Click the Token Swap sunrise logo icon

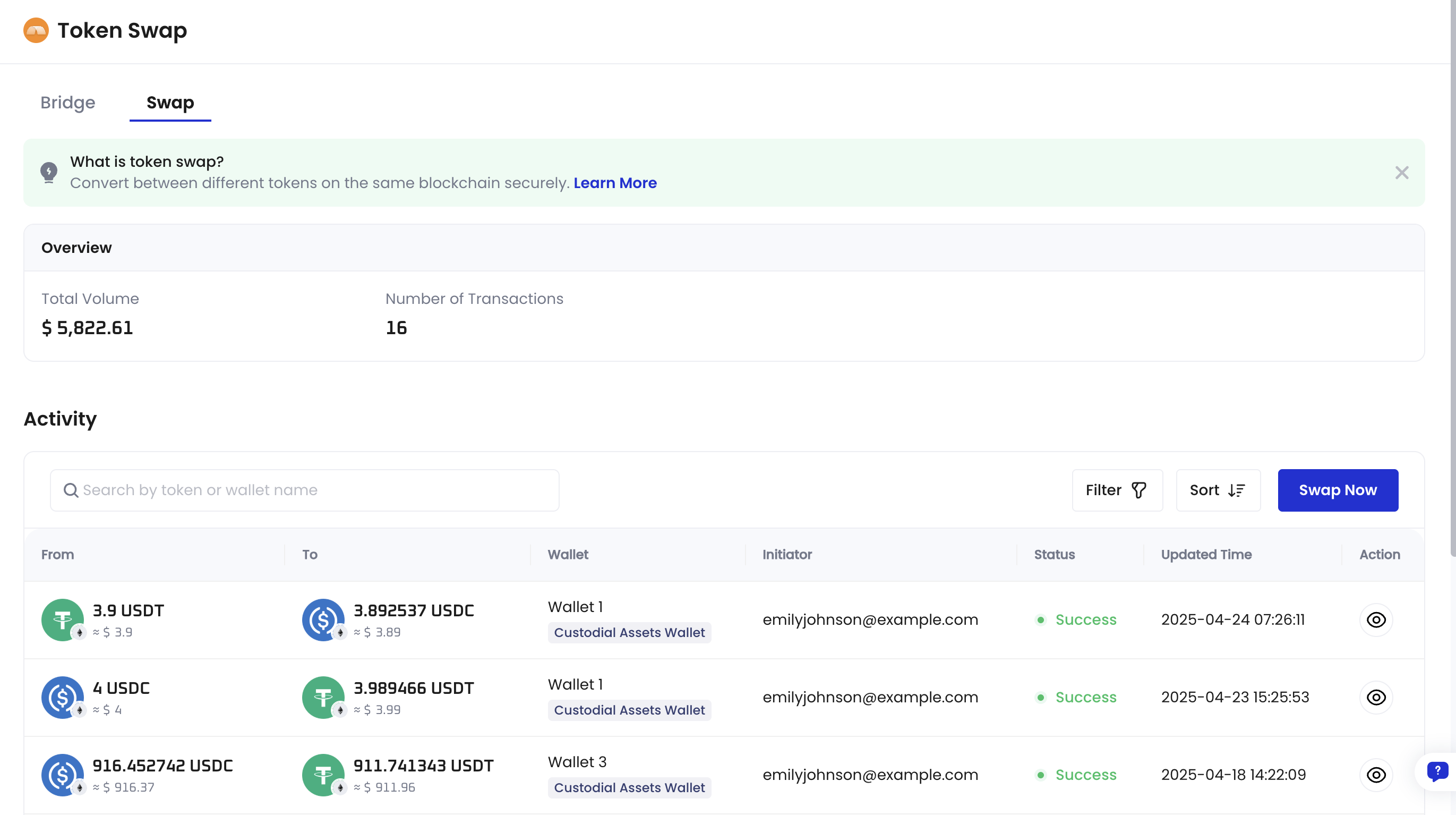[x=36, y=30]
